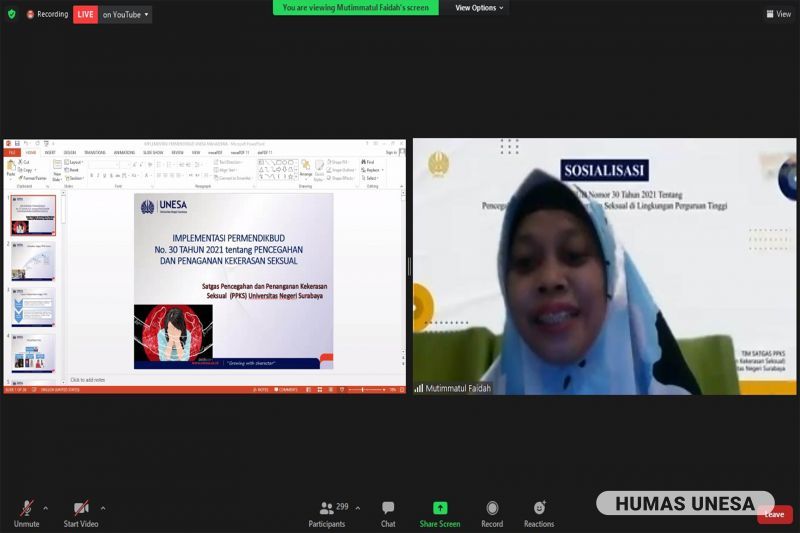Click the UNESA logo on the slide
Image resolution: width=800 pixels, height=533 pixels.
coord(164,207)
